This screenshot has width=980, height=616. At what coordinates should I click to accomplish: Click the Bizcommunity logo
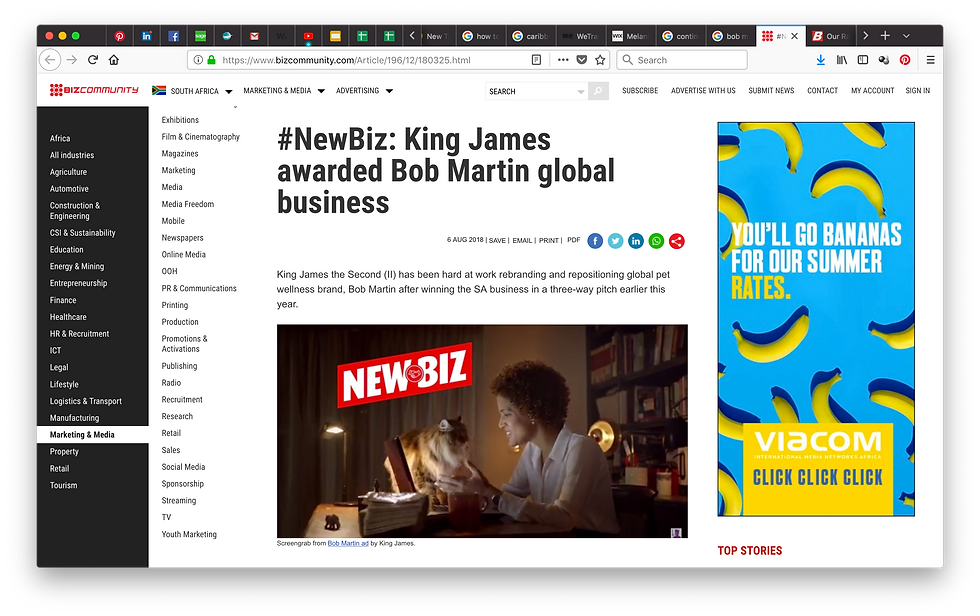[x=94, y=91]
